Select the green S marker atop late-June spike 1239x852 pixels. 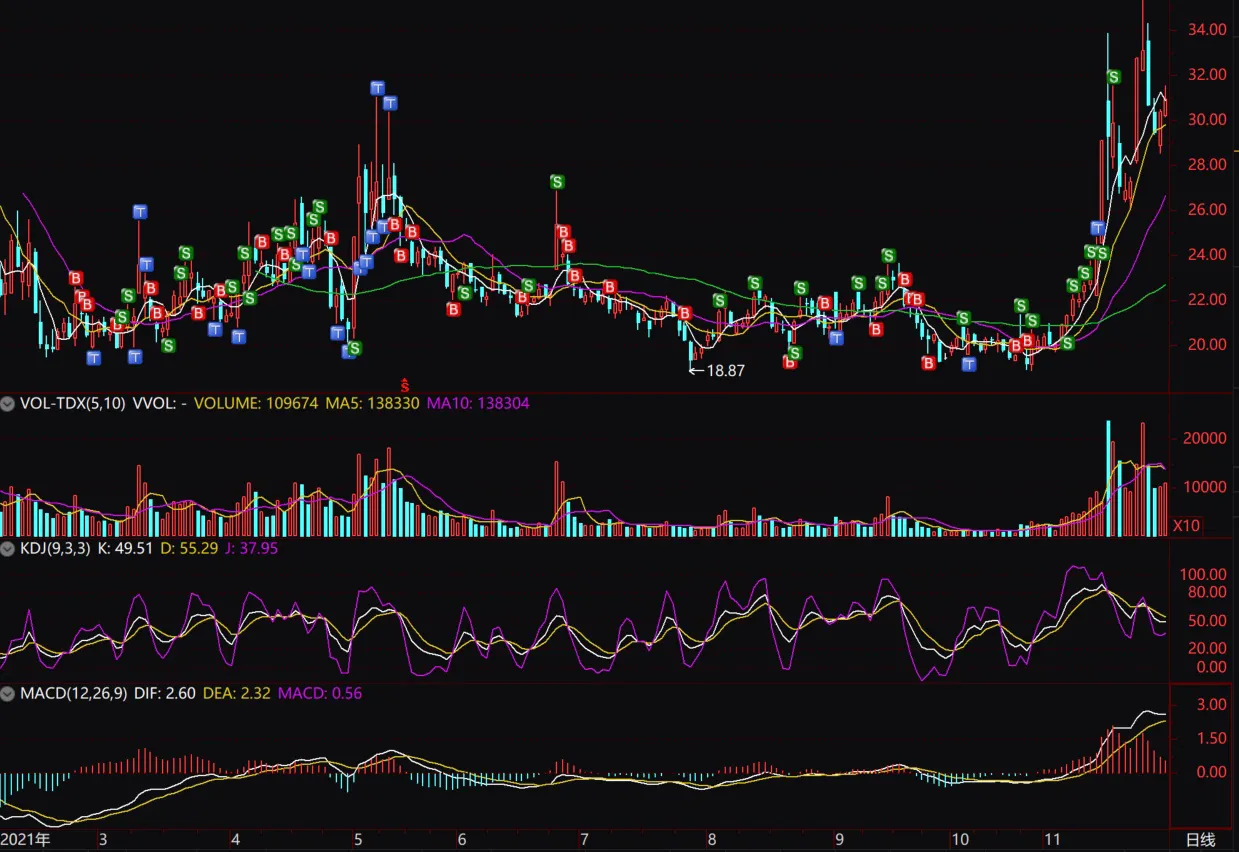coord(557,182)
